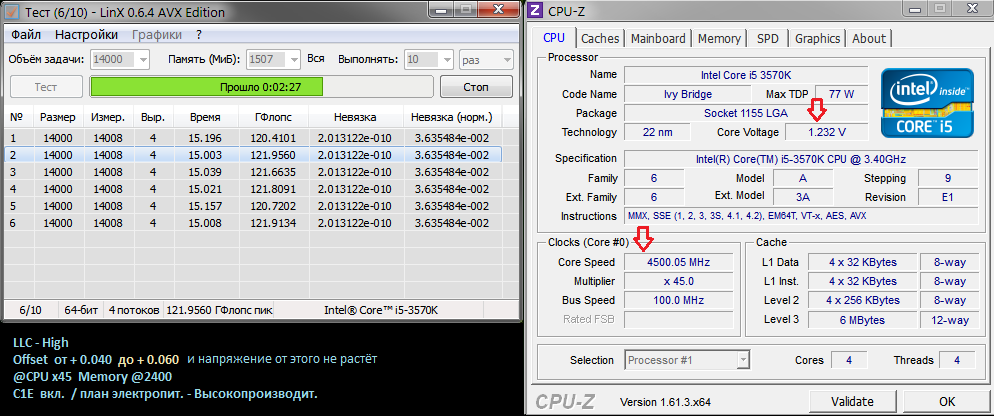994x416 pixels.
Task: Expand the Память (МиБ) 1507 dropdown
Action: tap(293, 60)
